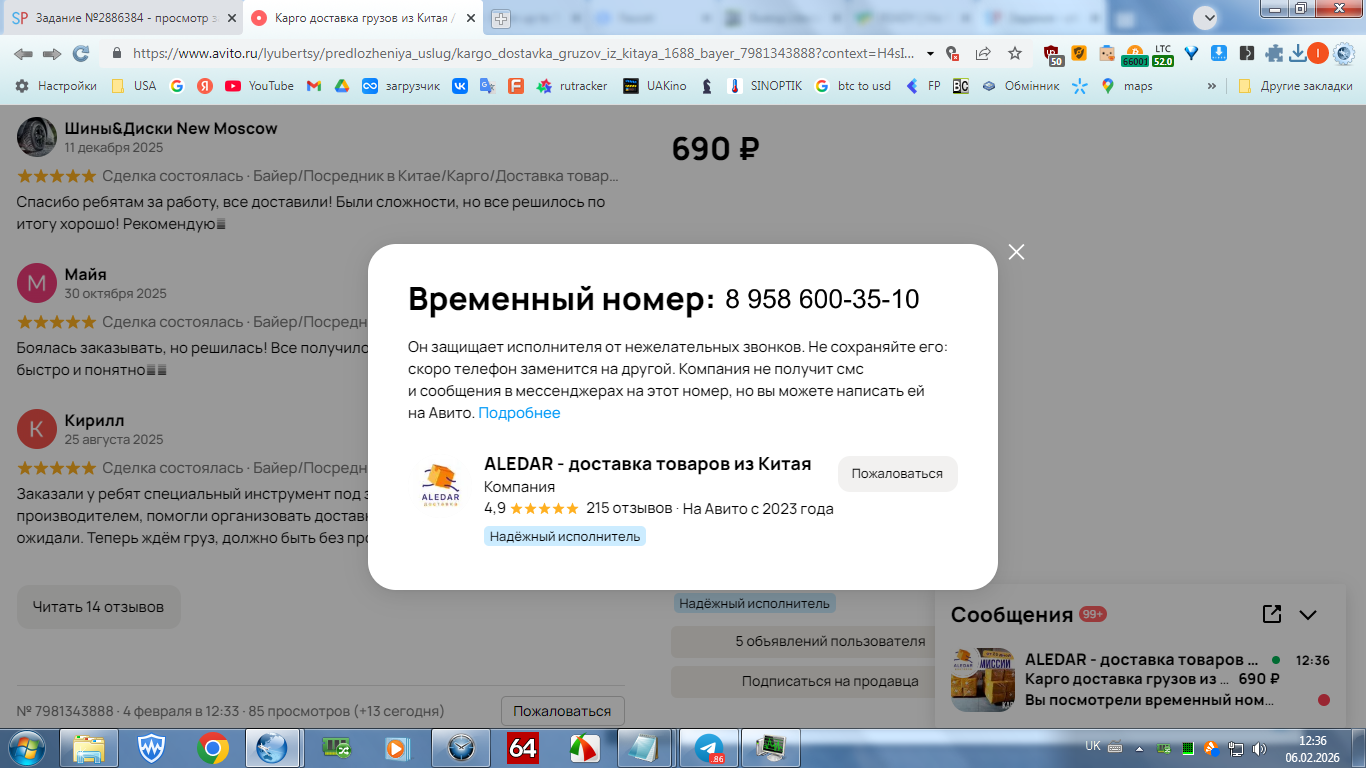This screenshot has height=768, width=1366.
Task: Reload the page
Action: (82, 53)
